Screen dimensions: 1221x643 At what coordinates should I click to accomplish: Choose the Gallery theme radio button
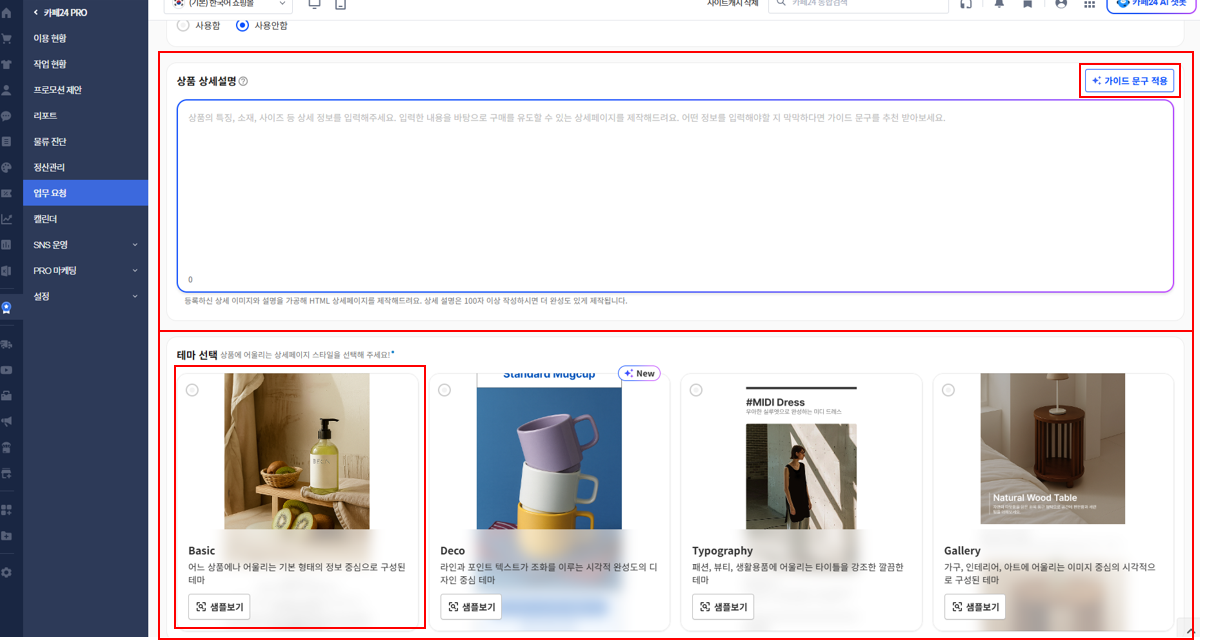pyautogui.click(x=948, y=390)
